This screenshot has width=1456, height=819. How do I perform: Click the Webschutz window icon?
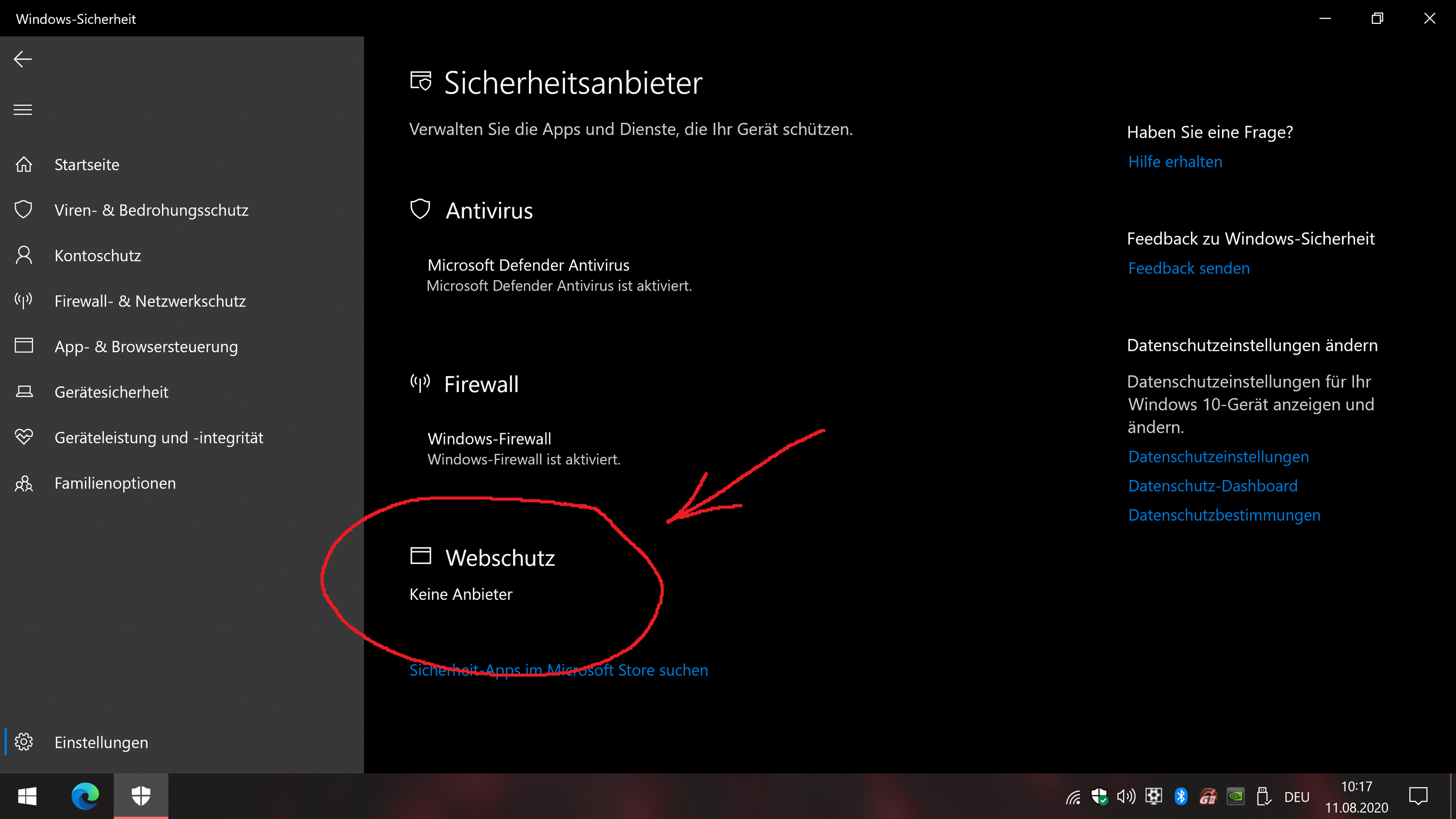(420, 556)
